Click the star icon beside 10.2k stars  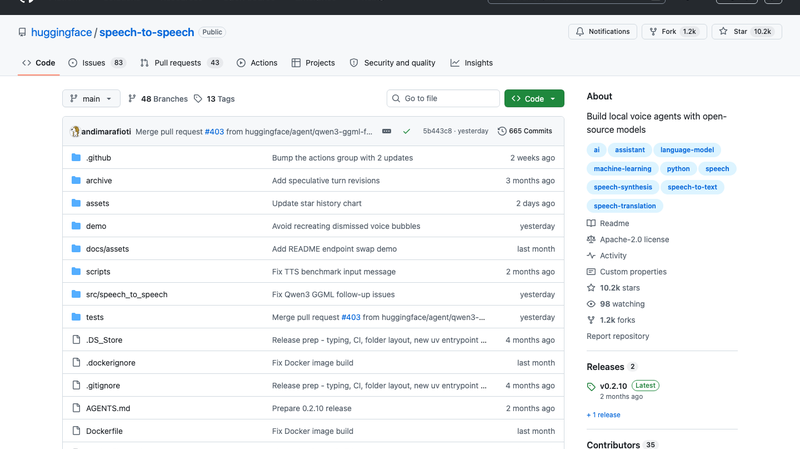tap(591, 288)
